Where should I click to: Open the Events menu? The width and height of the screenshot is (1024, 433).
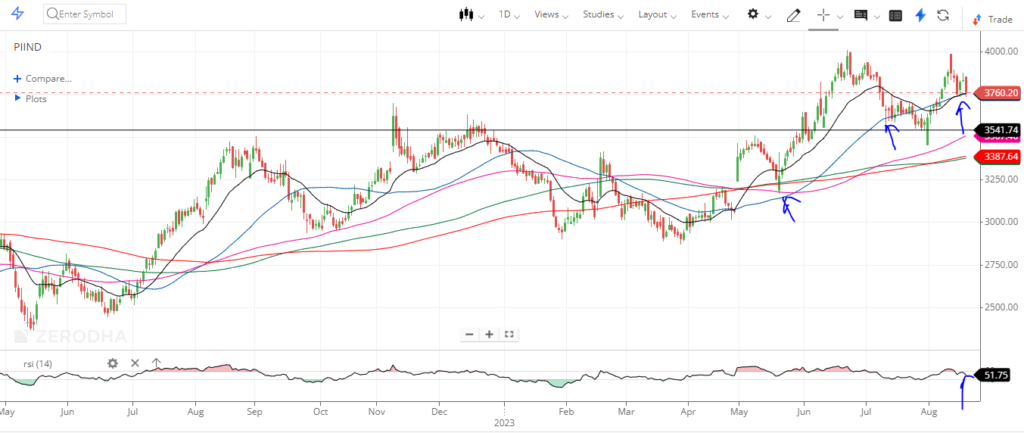[x=710, y=14]
